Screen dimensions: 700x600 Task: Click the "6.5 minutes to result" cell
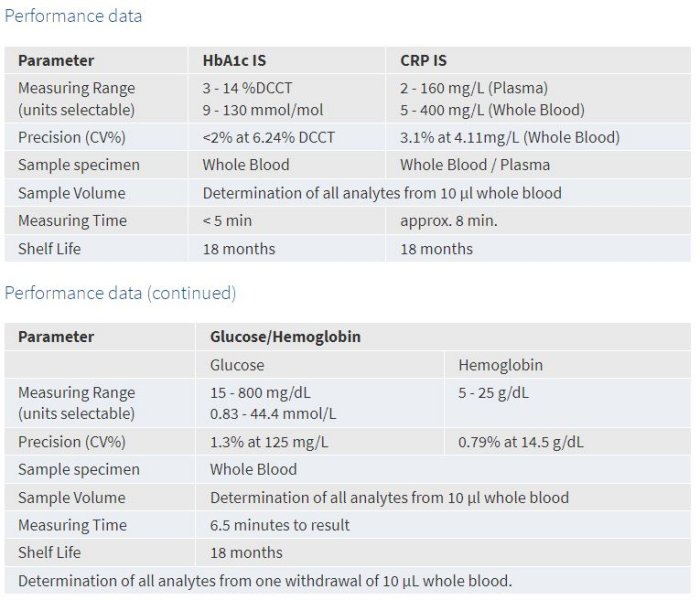280,525
